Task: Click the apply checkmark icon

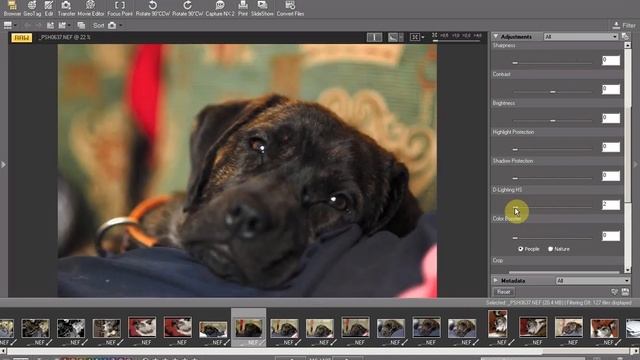Action: pyautogui.click(x=614, y=292)
